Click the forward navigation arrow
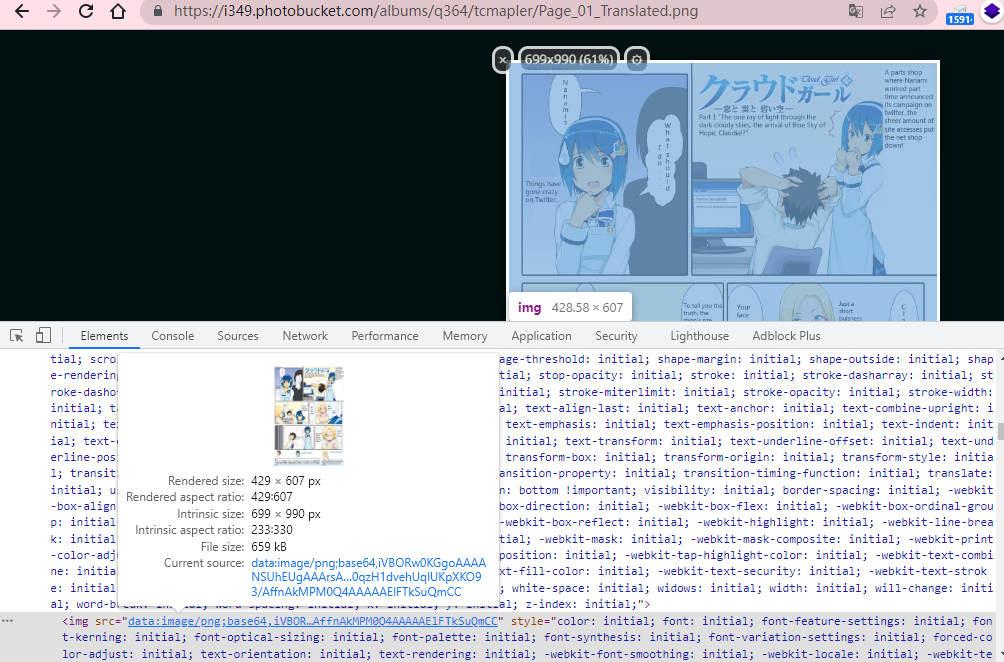This screenshot has height=662, width=1004. (x=54, y=12)
